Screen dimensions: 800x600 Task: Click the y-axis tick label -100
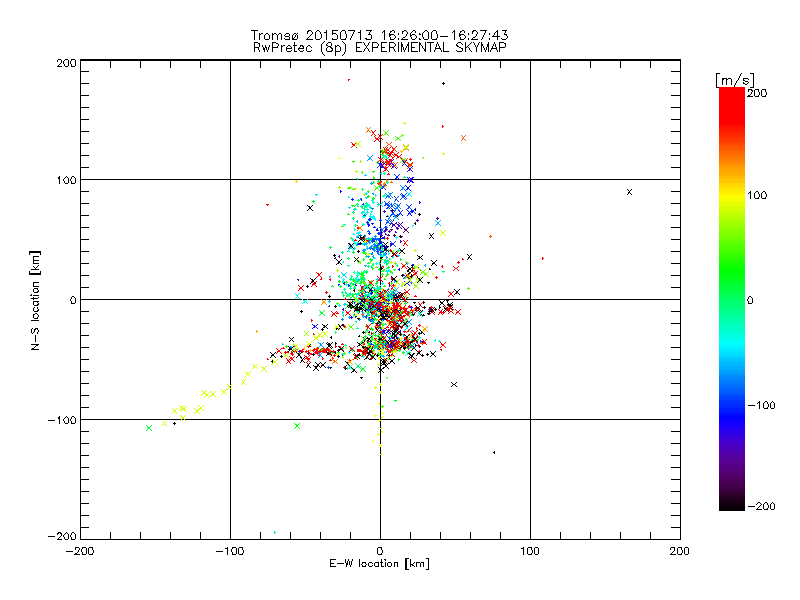click(62, 420)
